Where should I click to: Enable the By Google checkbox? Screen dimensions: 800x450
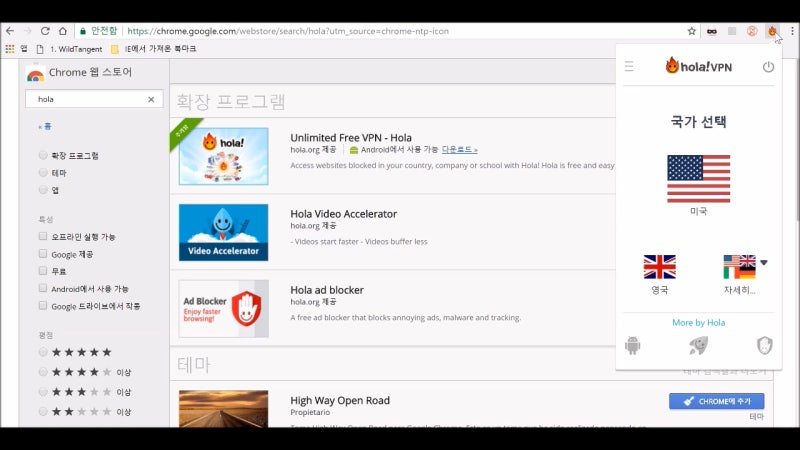coord(43,254)
